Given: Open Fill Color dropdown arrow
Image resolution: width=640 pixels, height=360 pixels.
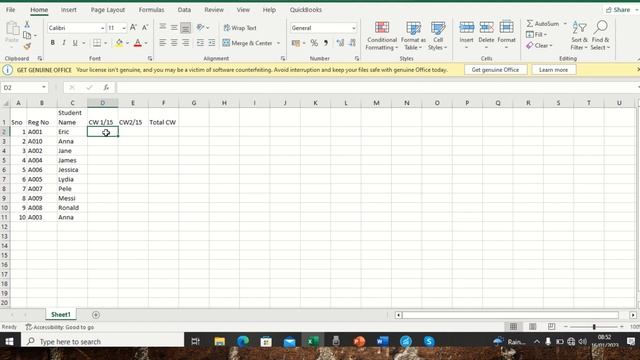Looking at the screenshot, I should pos(127,43).
